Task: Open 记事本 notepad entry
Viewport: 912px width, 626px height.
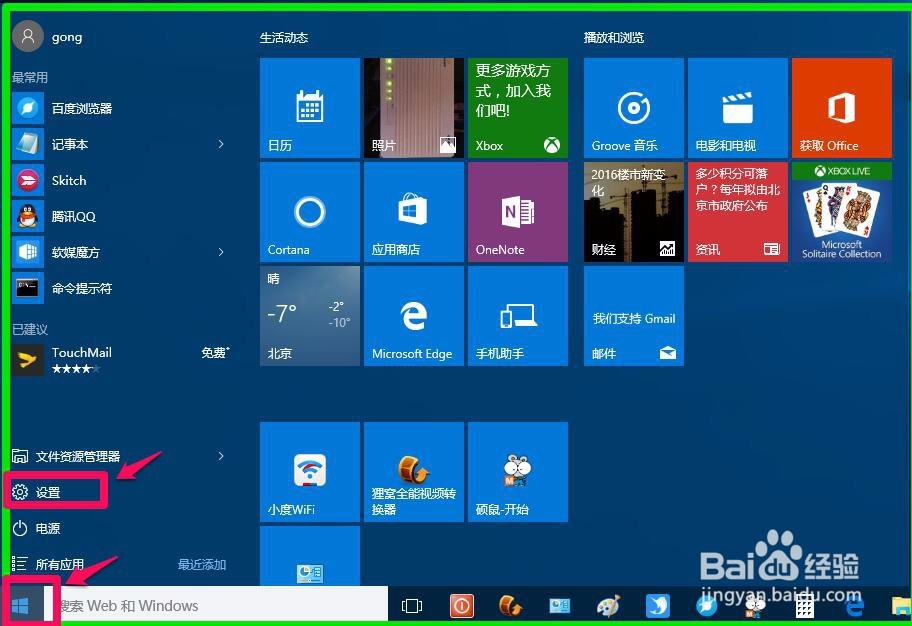Action: click(121, 144)
